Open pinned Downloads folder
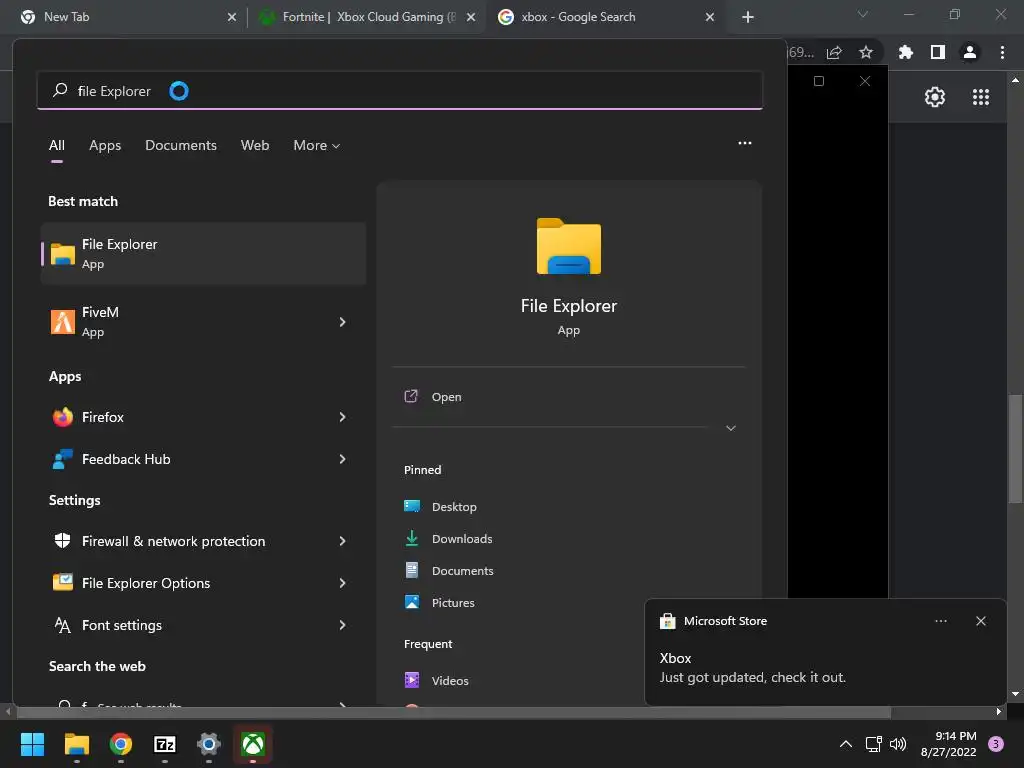 click(448, 539)
